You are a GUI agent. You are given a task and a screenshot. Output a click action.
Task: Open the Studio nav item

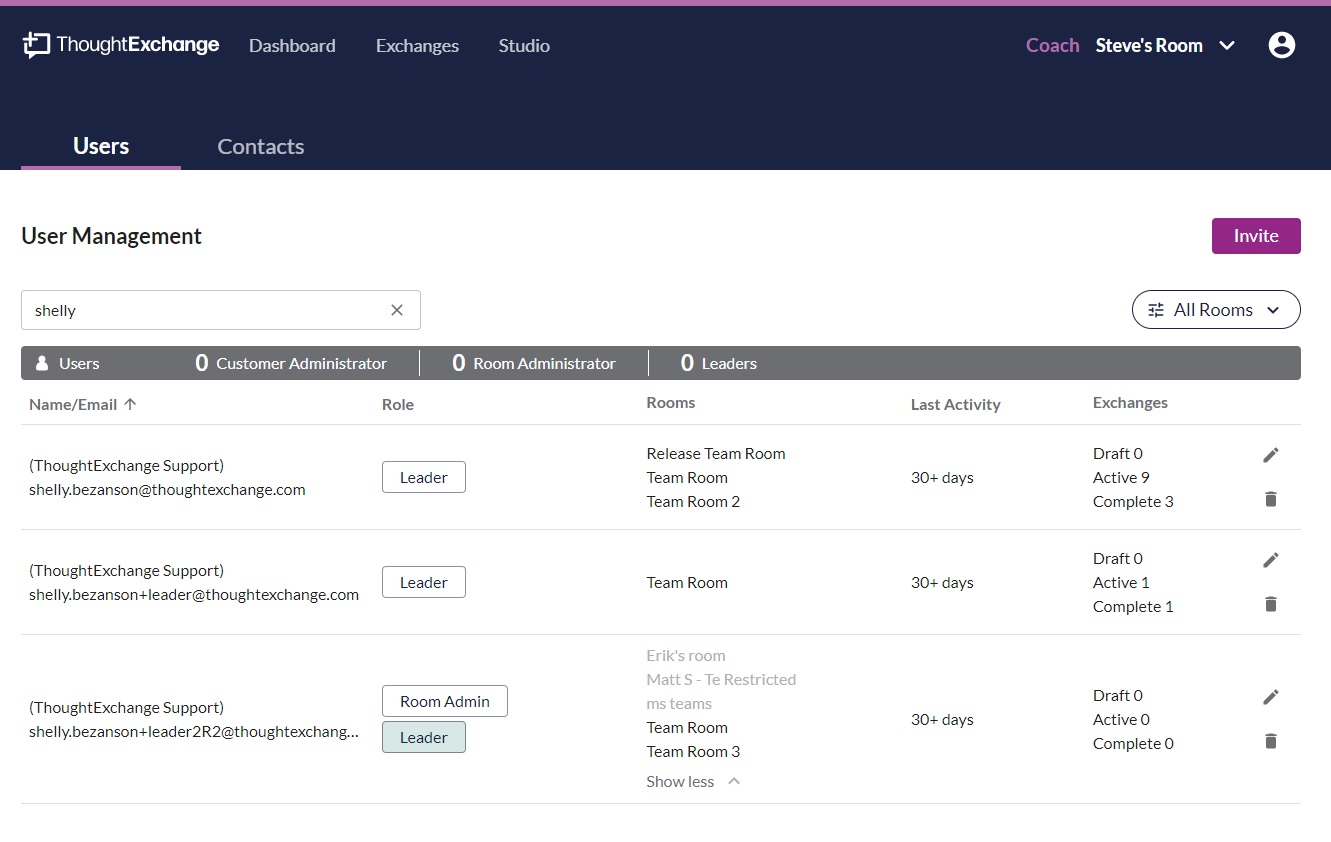[x=524, y=45]
